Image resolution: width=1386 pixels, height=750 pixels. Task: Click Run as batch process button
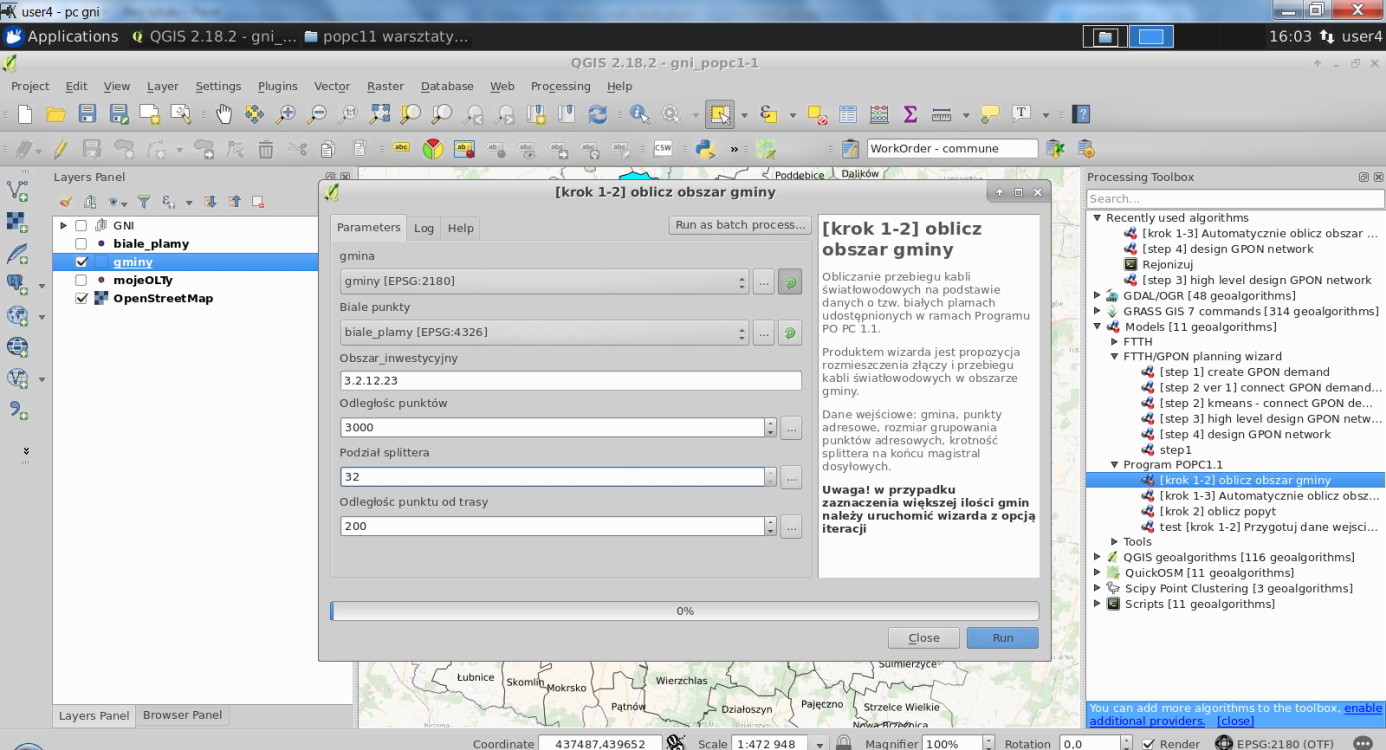tap(740, 225)
